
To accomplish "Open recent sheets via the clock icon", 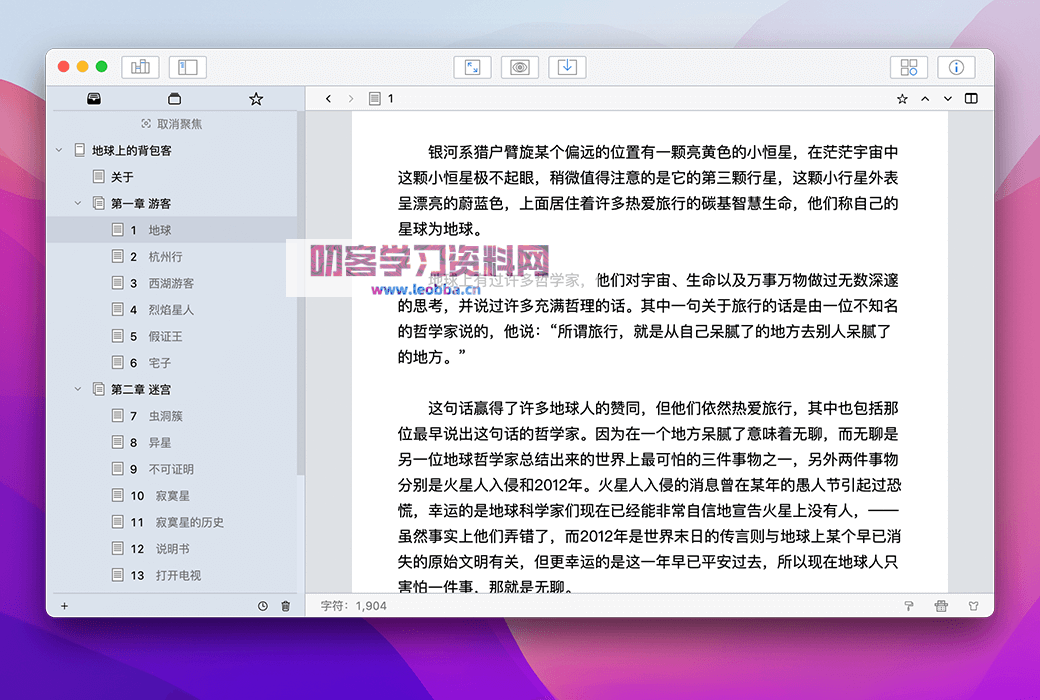I will [x=261, y=605].
